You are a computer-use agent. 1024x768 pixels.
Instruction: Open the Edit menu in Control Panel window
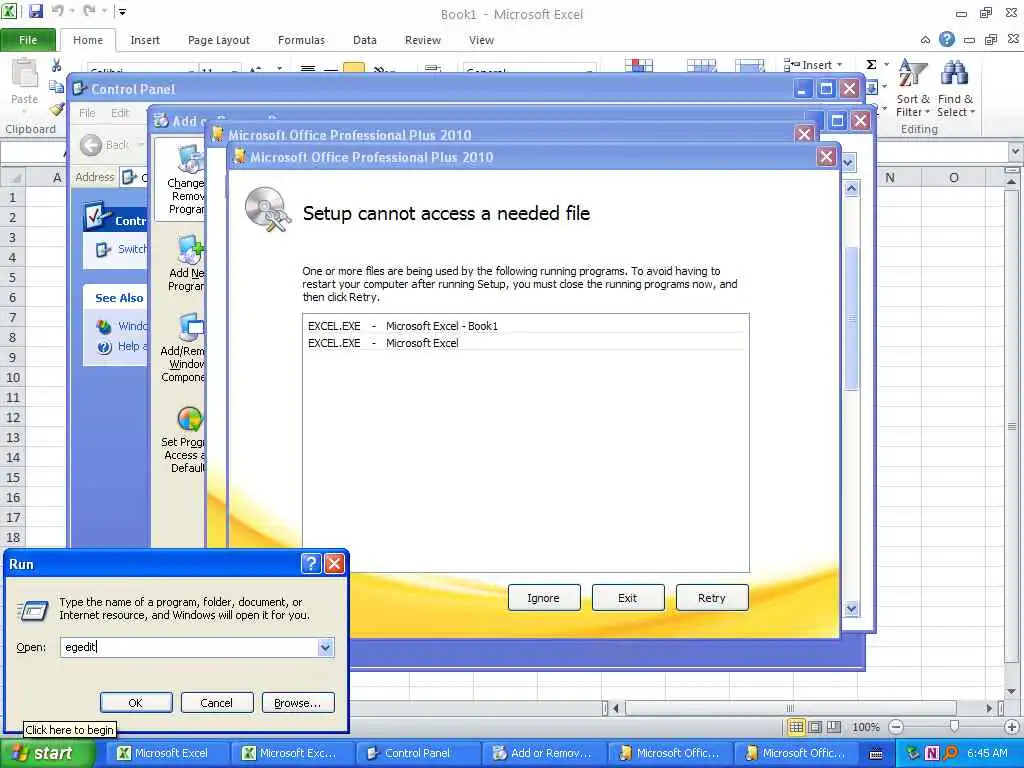point(120,113)
